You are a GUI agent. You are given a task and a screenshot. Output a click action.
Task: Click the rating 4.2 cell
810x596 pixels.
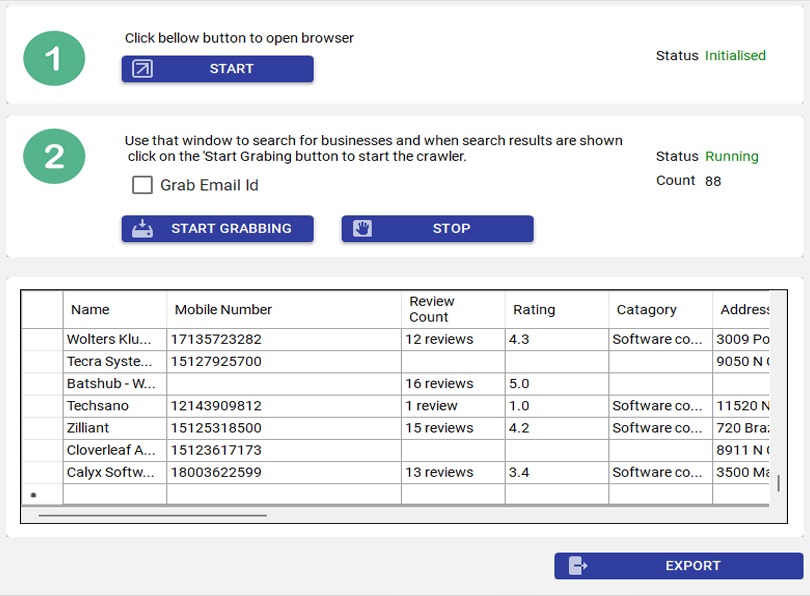pyautogui.click(x=557, y=428)
